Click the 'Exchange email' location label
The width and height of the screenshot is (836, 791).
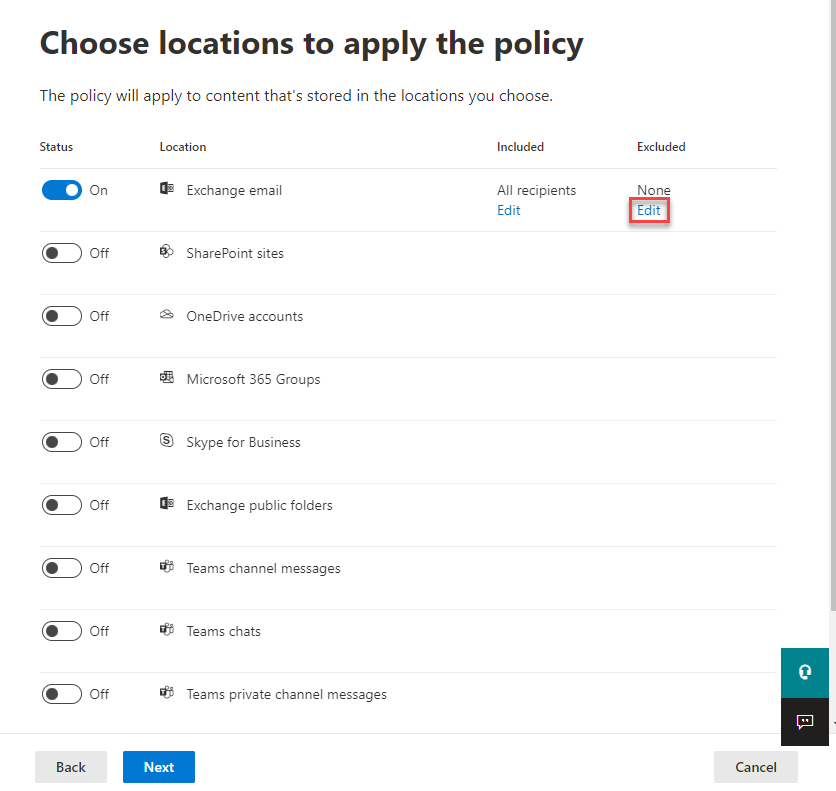point(234,190)
